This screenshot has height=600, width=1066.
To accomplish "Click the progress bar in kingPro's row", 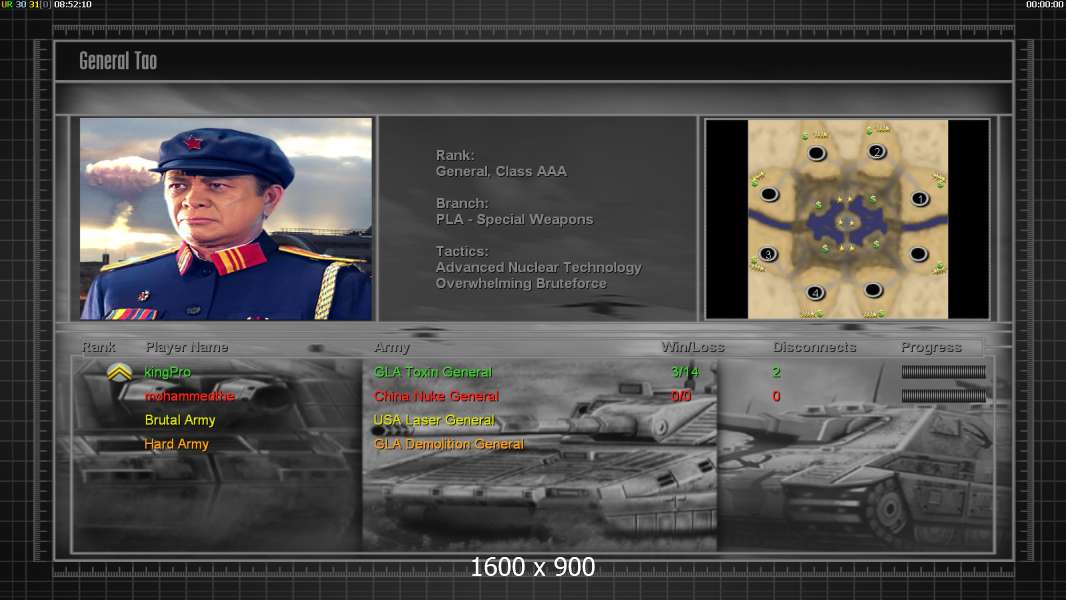I will point(943,372).
